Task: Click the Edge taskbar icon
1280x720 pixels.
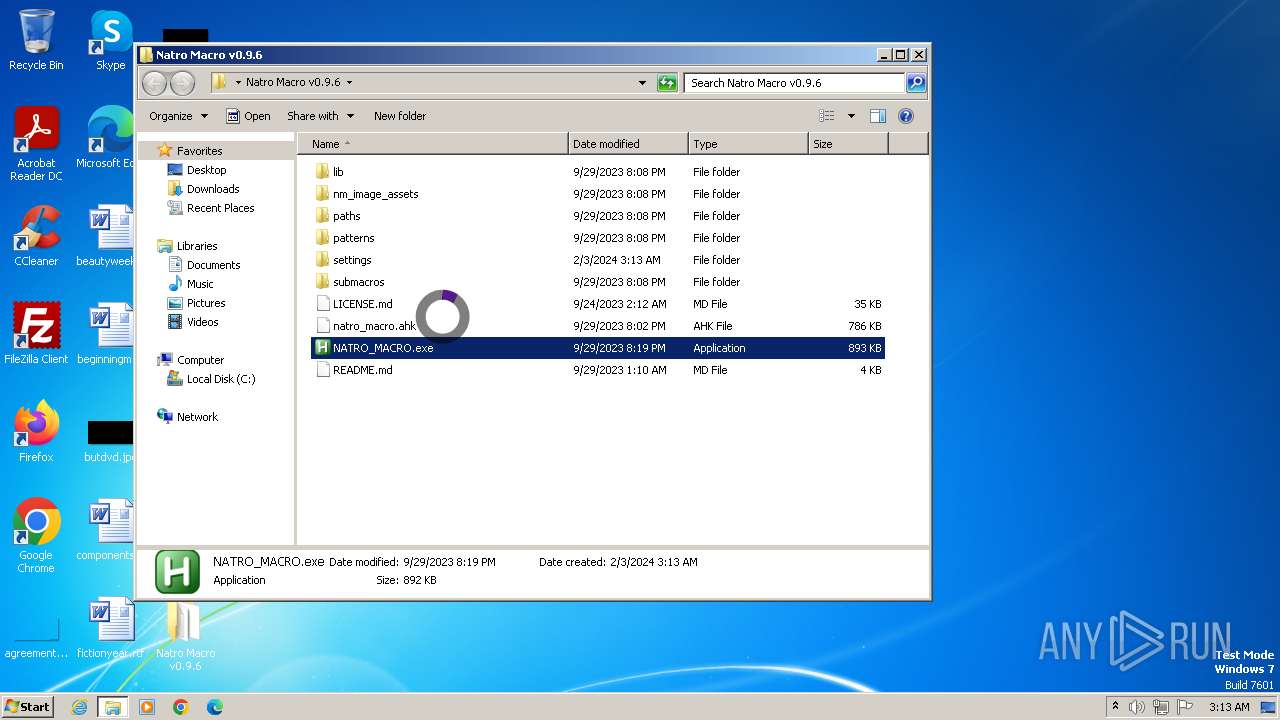Action: click(x=214, y=707)
